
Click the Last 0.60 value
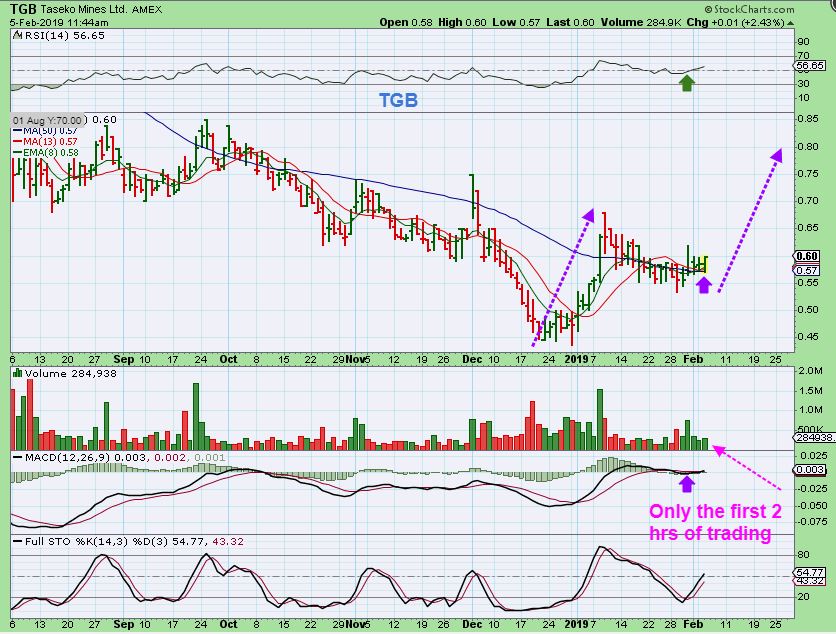[570, 22]
